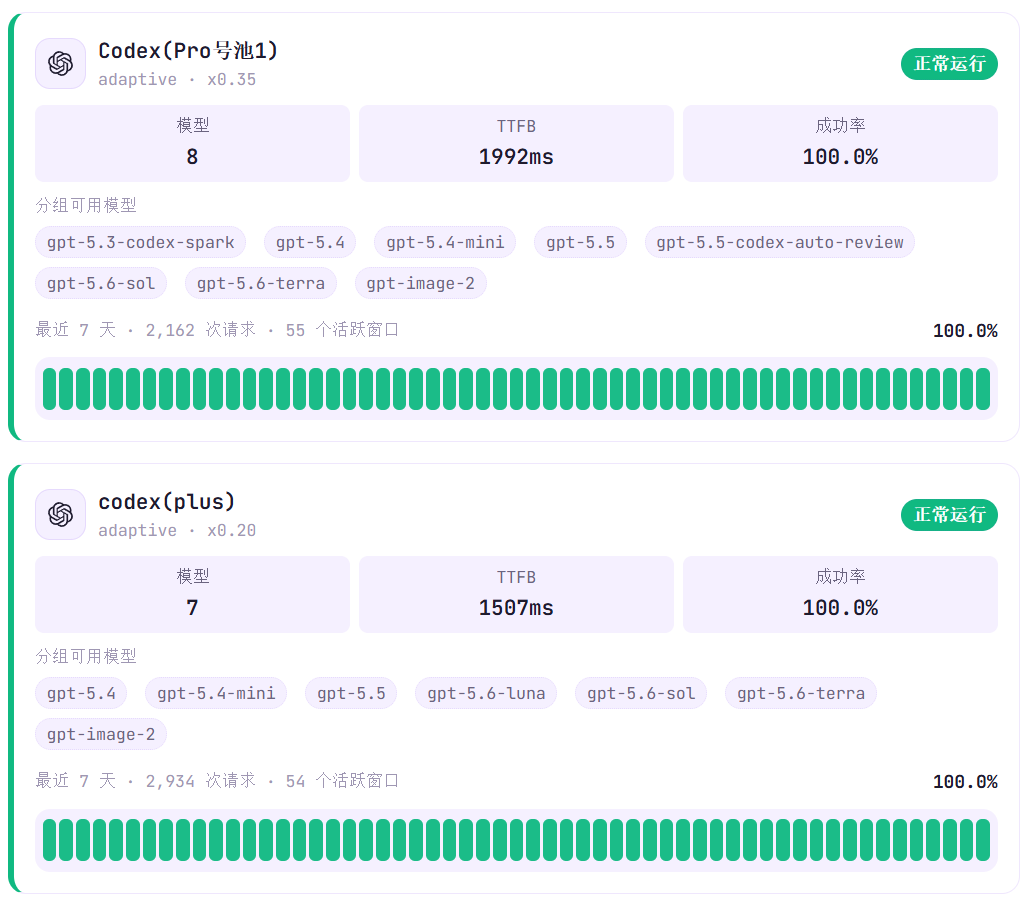Image resolution: width=1032 pixels, height=912 pixels.
Task: Select gpt-image-2 tag in codex(plus) card
Action: tap(101, 734)
